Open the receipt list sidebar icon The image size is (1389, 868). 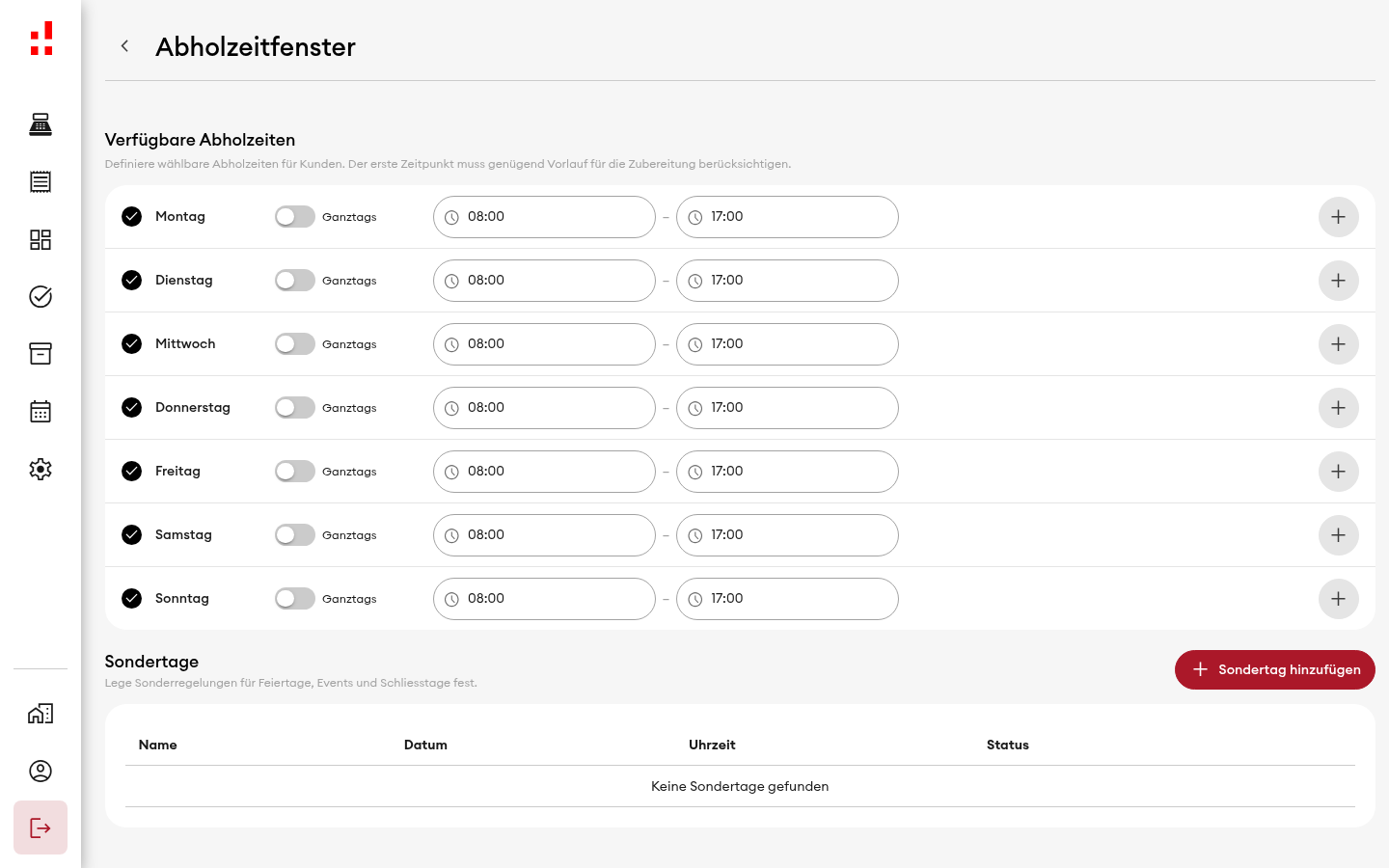[41, 181]
